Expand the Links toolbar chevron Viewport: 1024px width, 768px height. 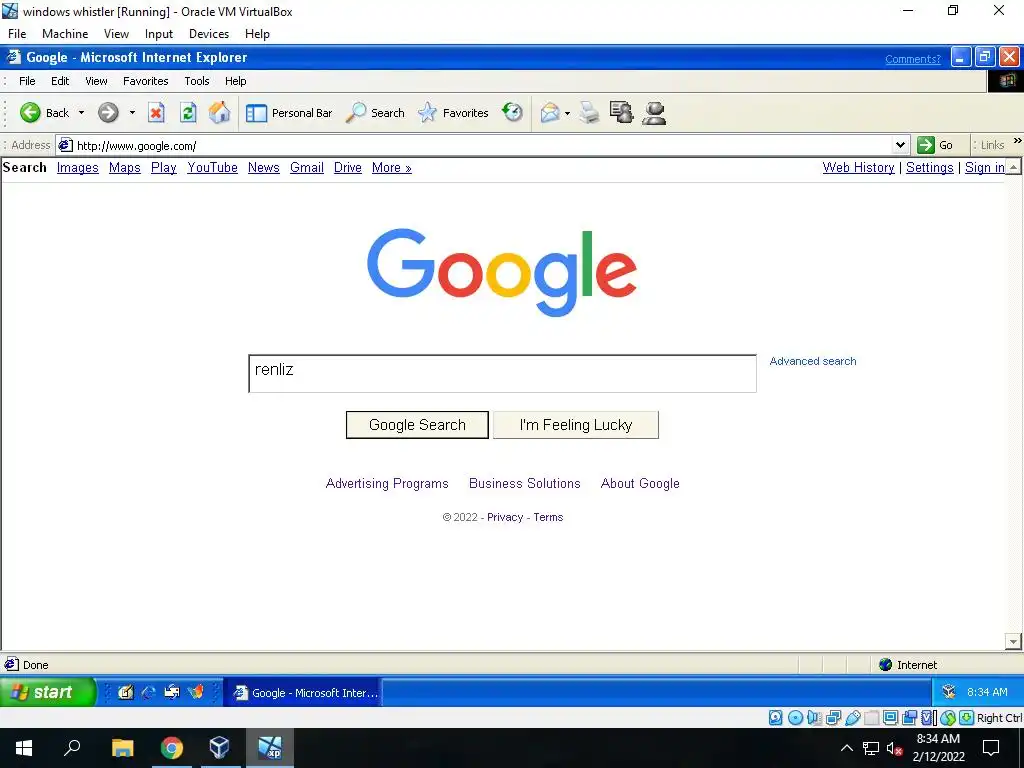1017,141
